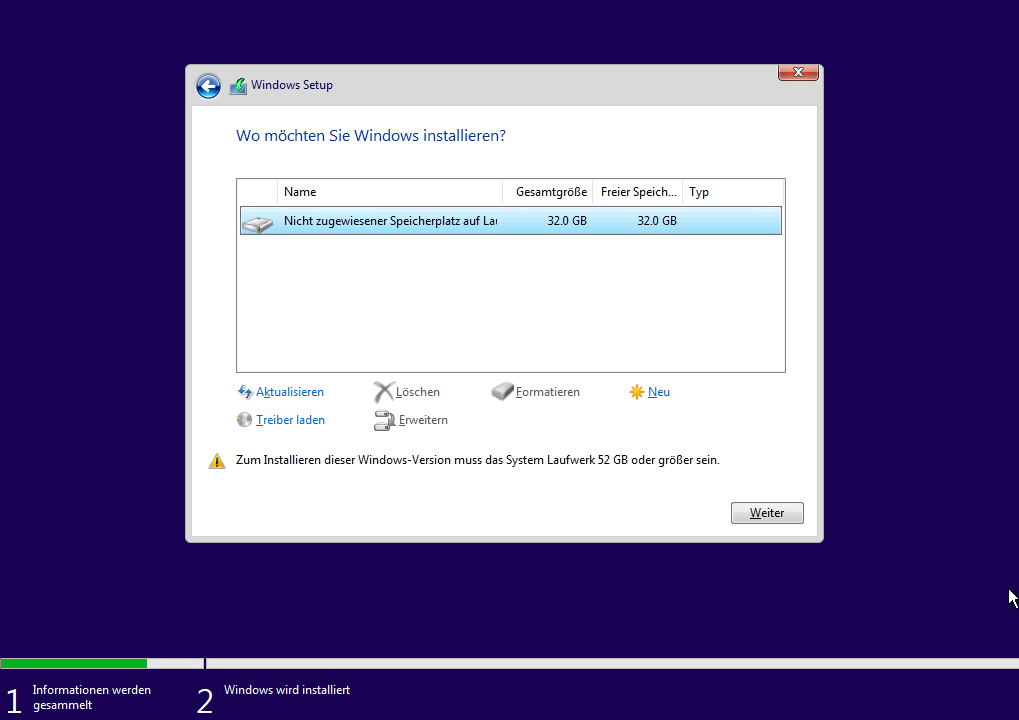The height and width of the screenshot is (720, 1019).
Task: Go back using the blue arrow button
Action: click(208, 86)
